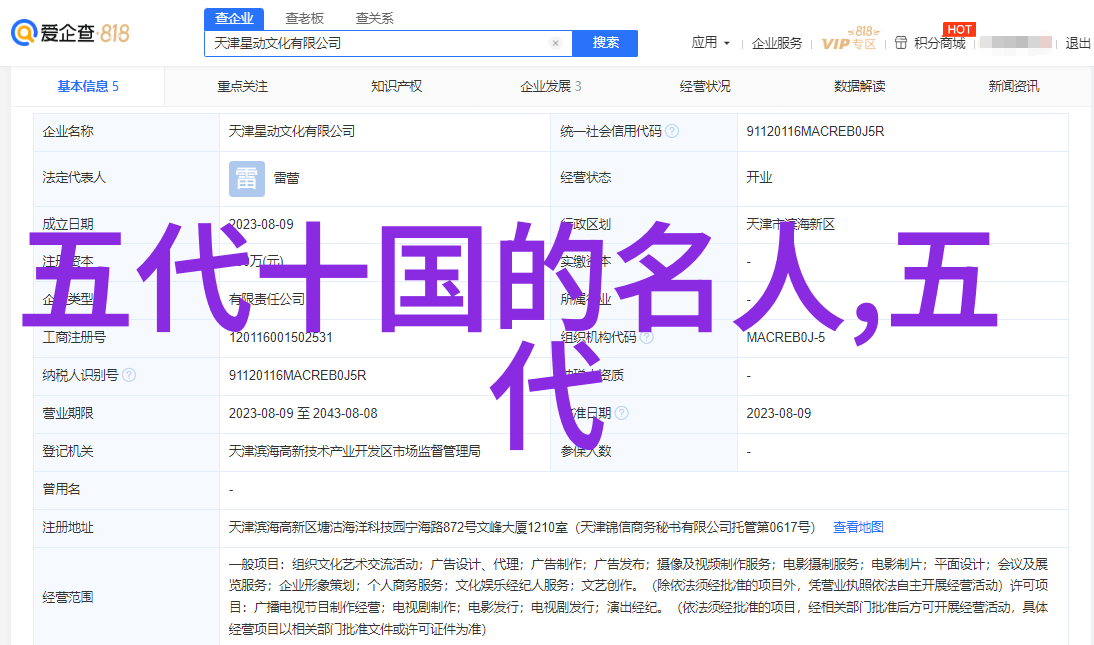The height and width of the screenshot is (645, 1094).
Task: Click the 企业名称 row label
Action: pos(68,131)
